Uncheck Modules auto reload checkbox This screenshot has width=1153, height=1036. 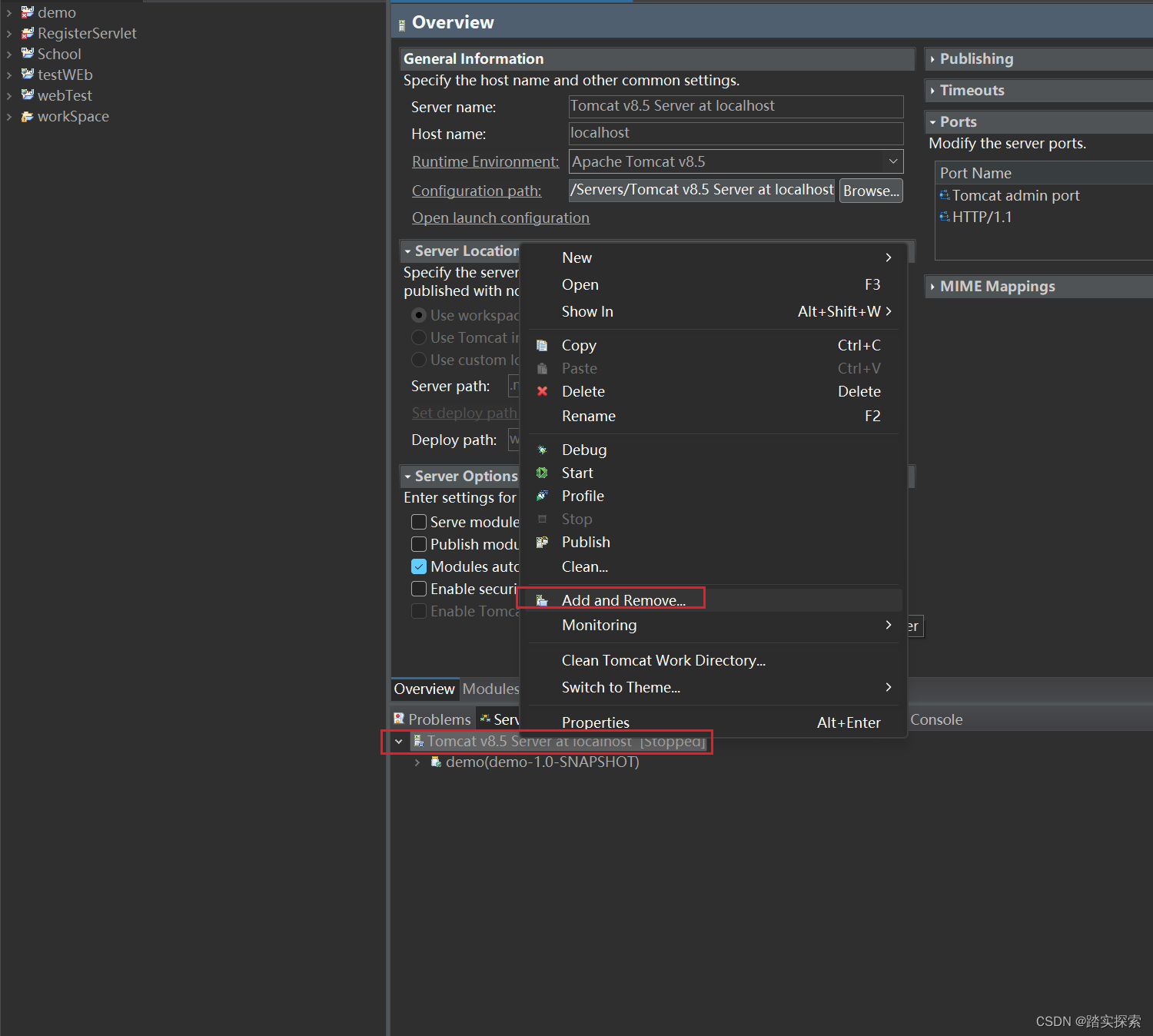419,566
